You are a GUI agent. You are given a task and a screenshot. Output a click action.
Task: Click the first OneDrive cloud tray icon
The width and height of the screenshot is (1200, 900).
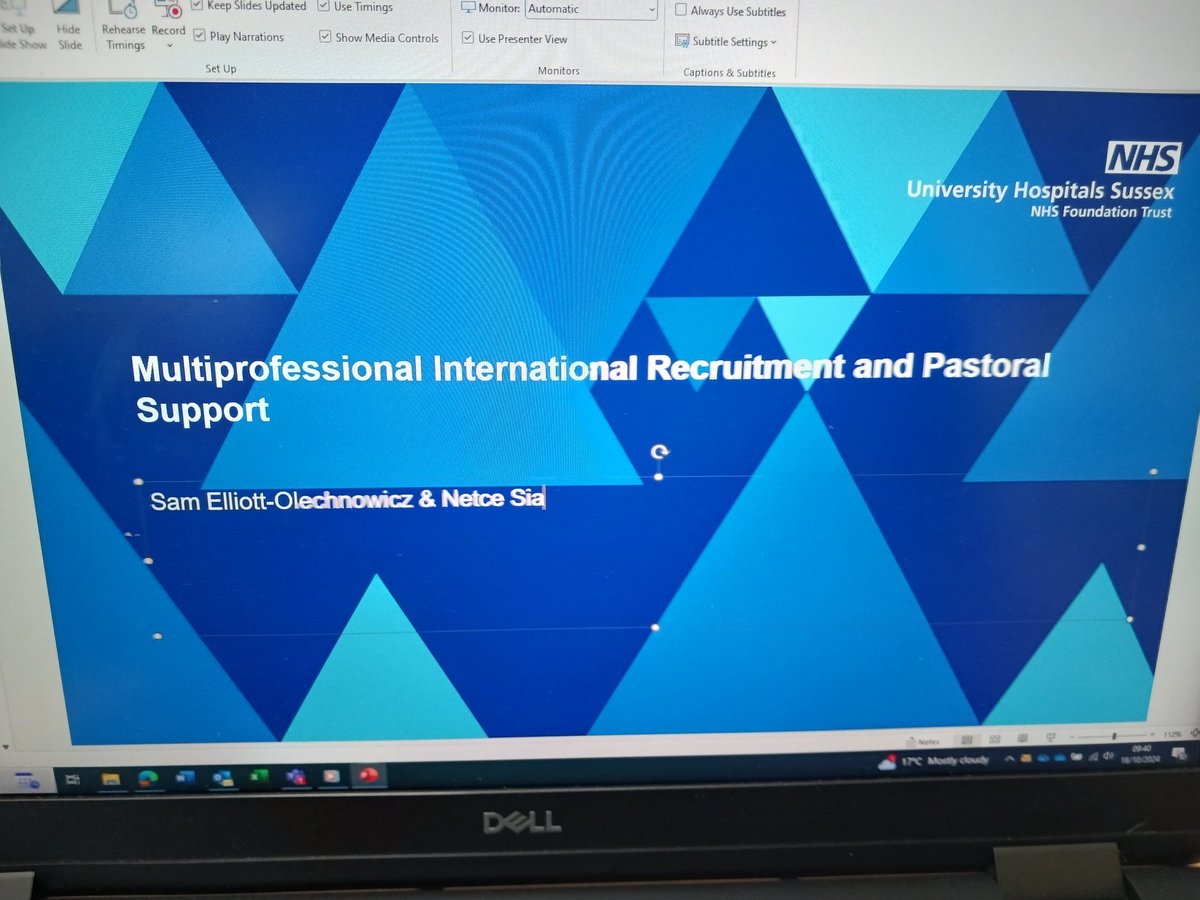(x=1042, y=758)
